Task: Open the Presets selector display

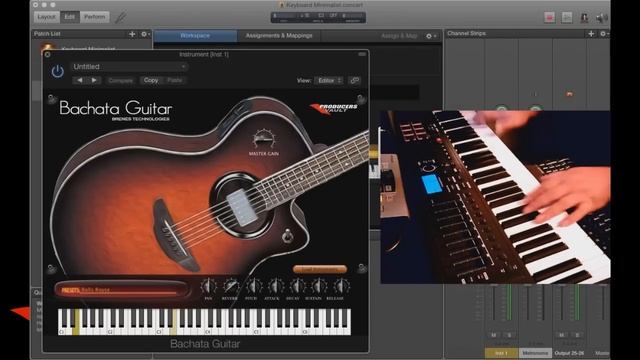Action: [x=122, y=290]
